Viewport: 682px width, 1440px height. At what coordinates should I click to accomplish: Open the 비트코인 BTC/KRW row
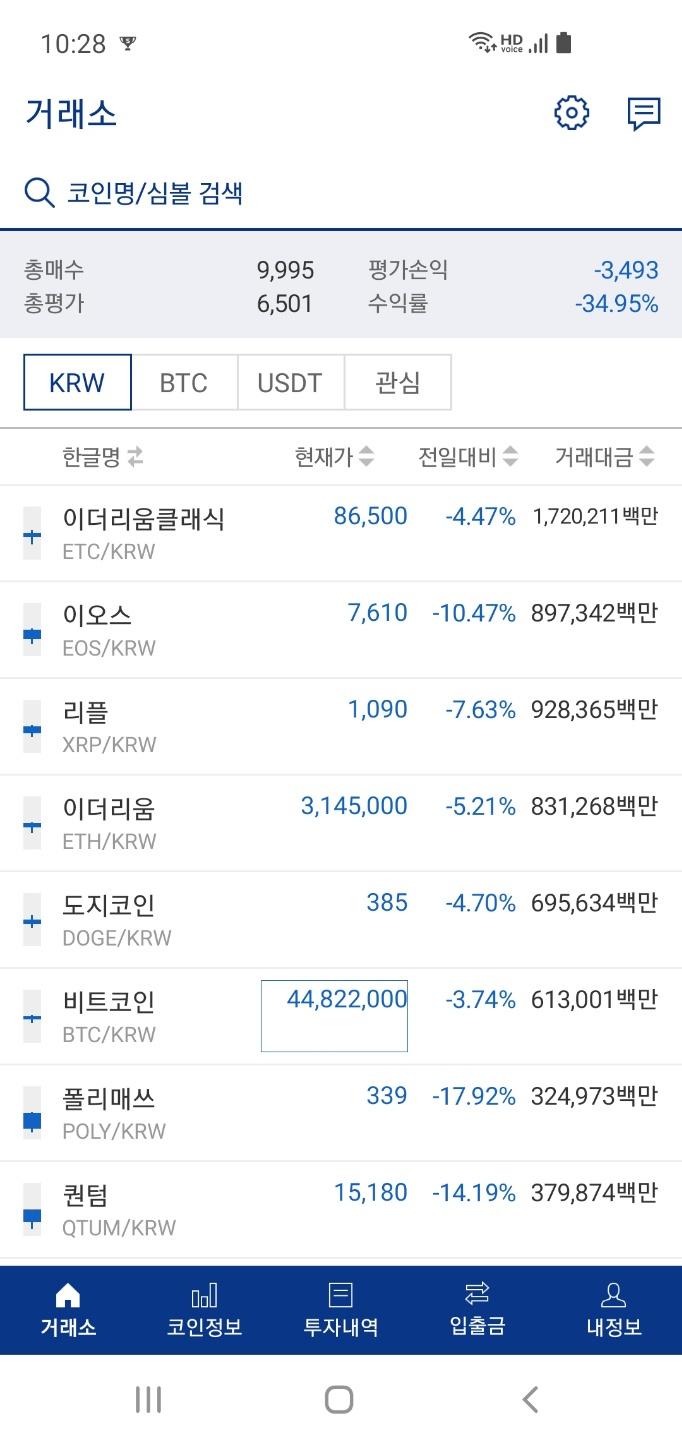[x=341, y=1016]
